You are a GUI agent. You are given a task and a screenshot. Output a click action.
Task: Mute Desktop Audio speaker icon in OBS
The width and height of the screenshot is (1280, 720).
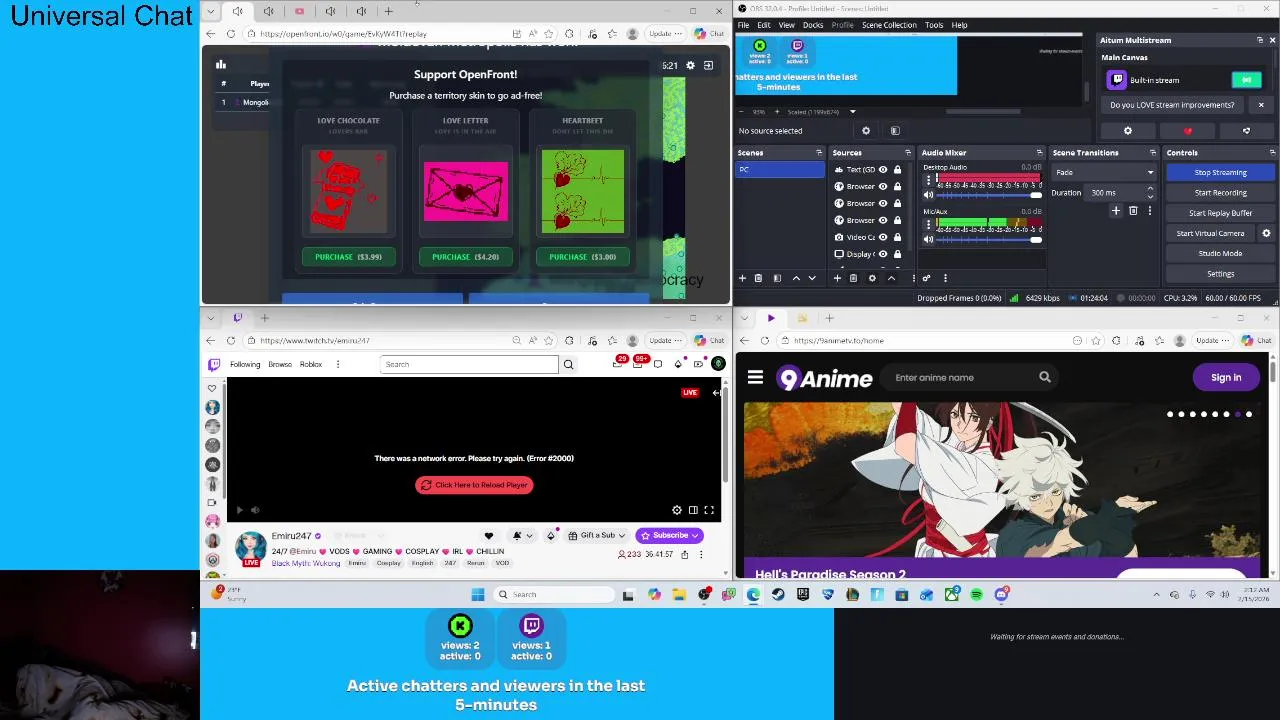(x=928, y=195)
